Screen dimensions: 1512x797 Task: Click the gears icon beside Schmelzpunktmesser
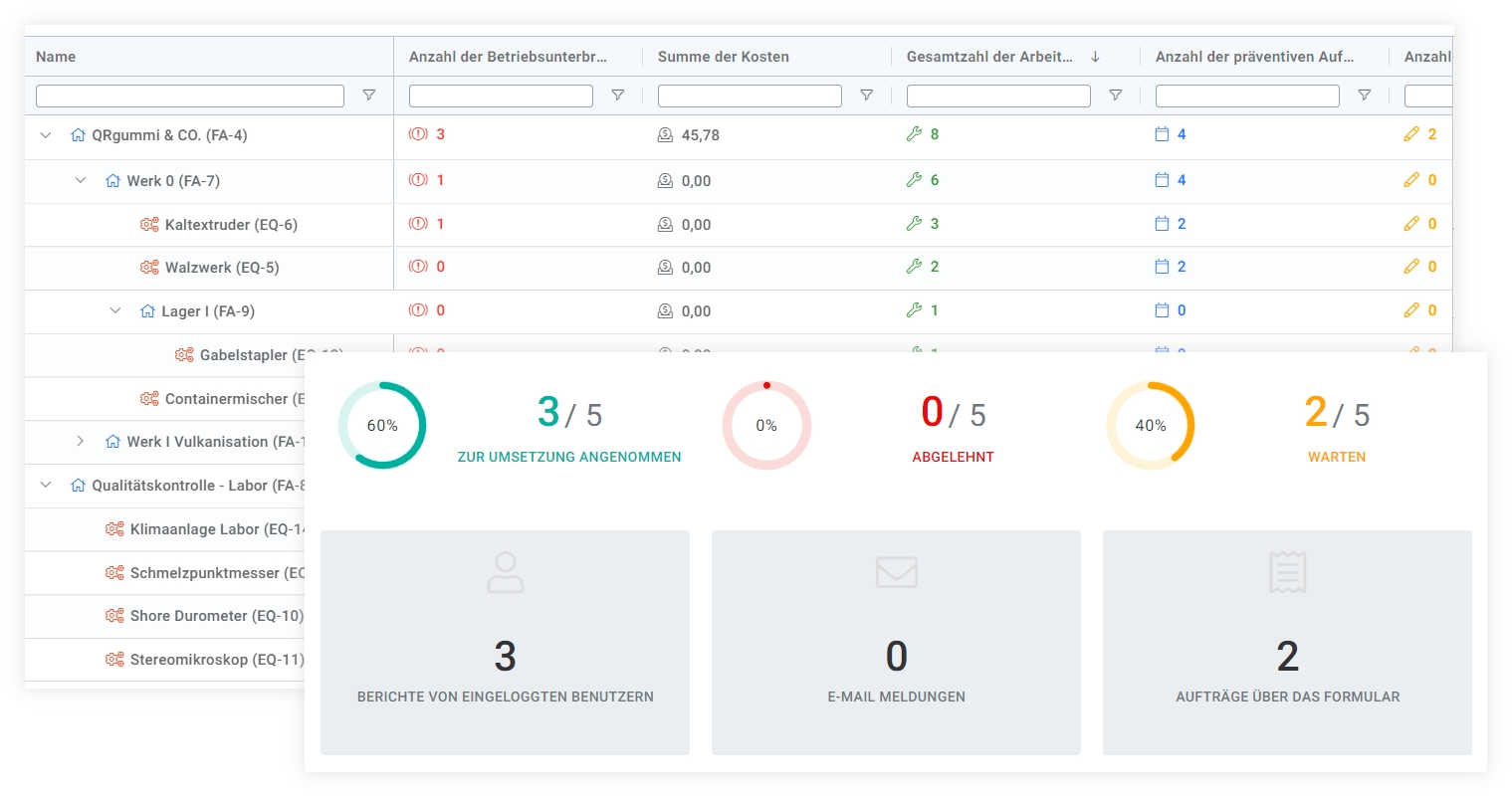[114, 573]
